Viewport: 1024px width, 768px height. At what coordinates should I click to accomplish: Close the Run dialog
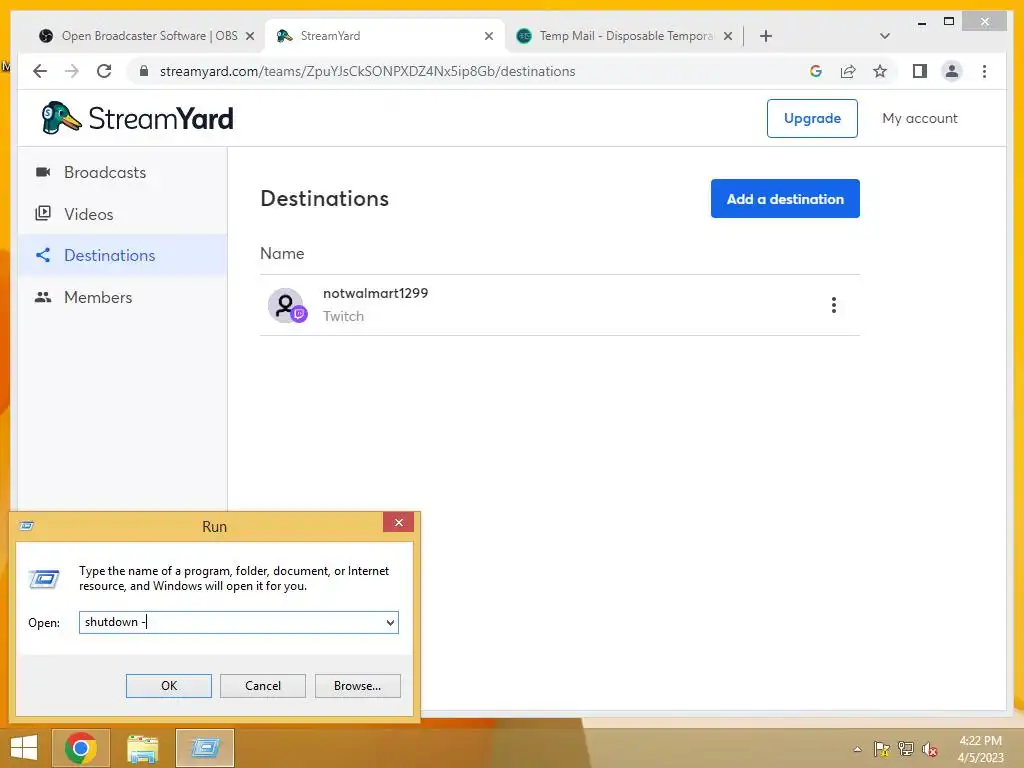click(x=398, y=522)
